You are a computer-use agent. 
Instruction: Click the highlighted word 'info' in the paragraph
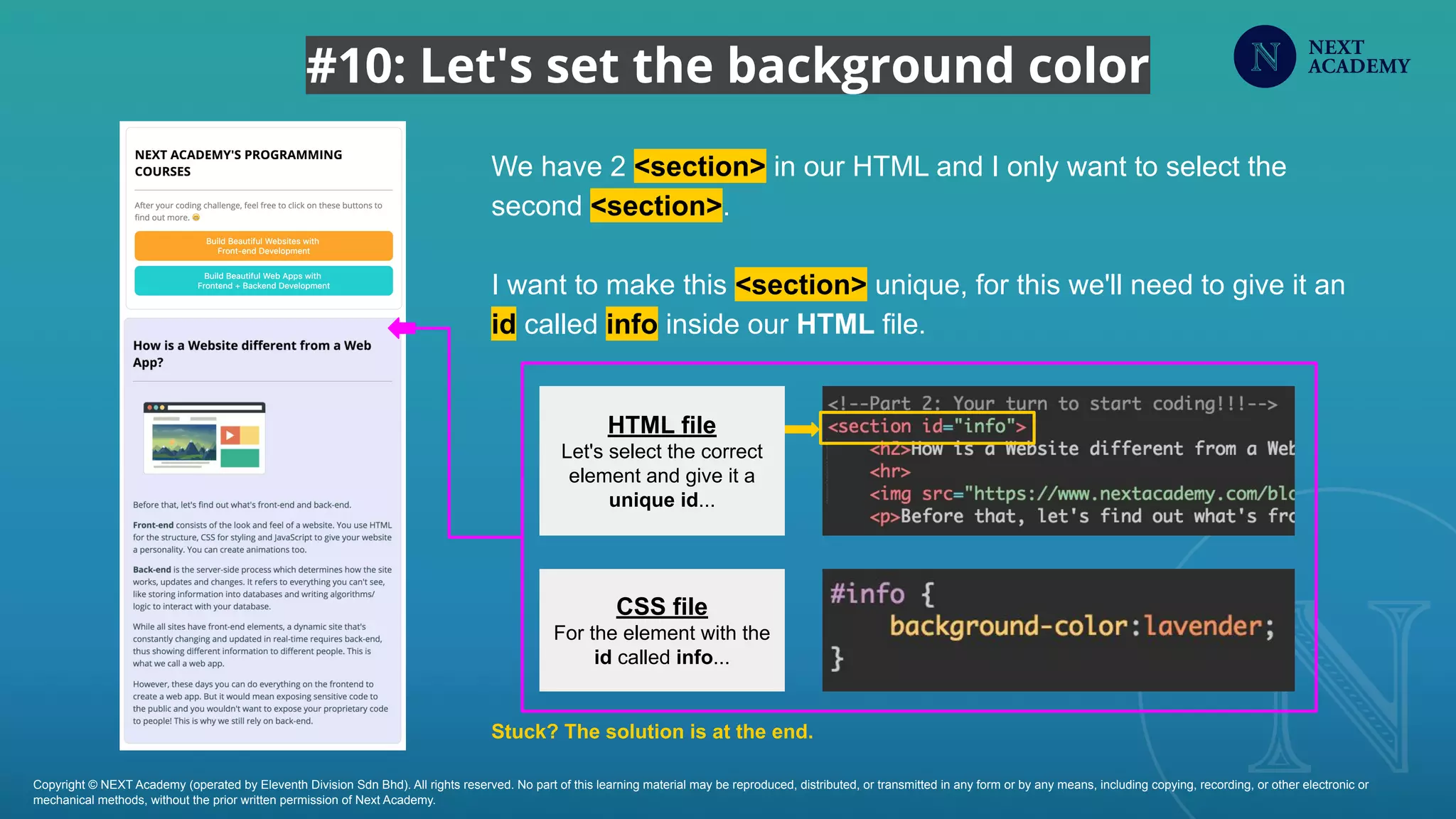coord(631,324)
